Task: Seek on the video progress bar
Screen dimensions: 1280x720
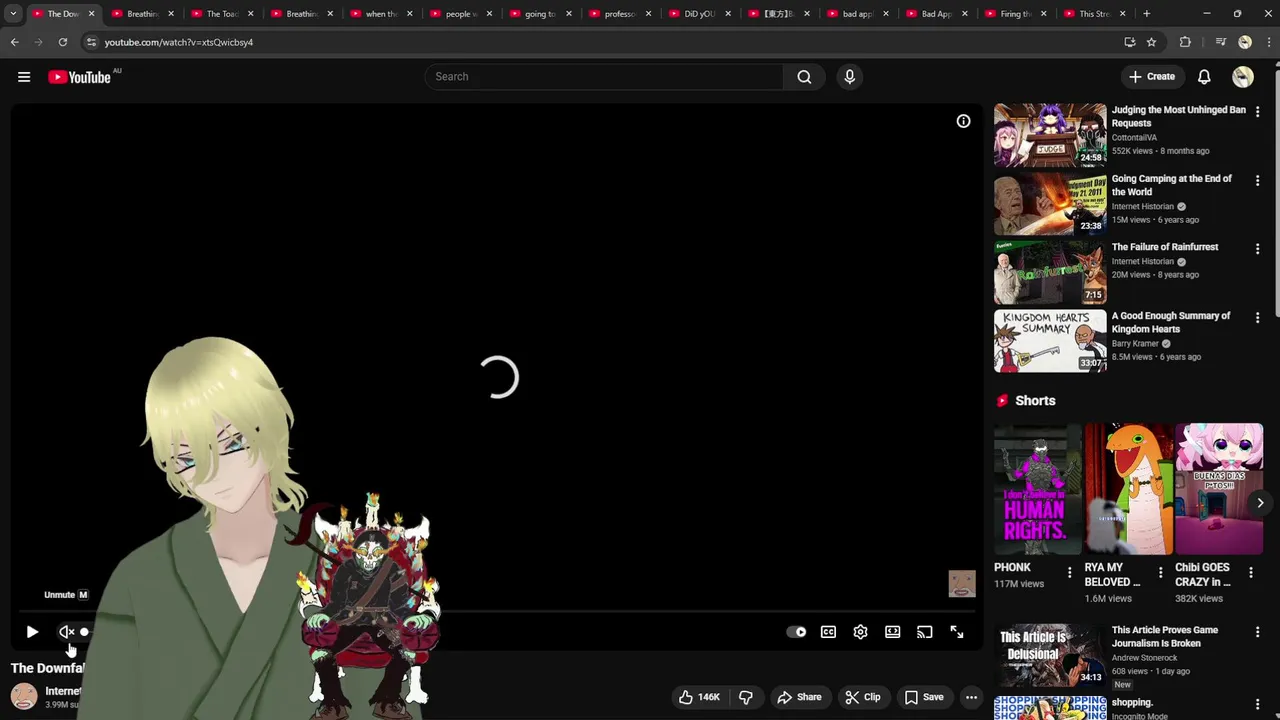Action: tap(496, 611)
